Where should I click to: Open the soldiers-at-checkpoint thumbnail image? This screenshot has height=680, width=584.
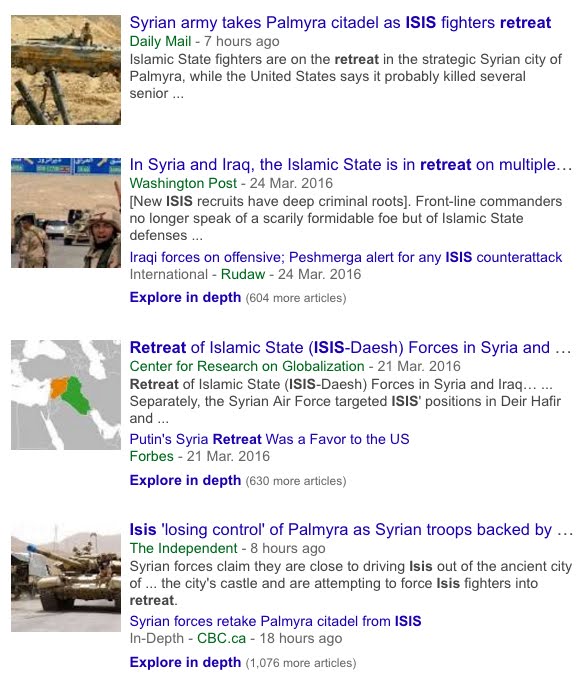[66, 212]
